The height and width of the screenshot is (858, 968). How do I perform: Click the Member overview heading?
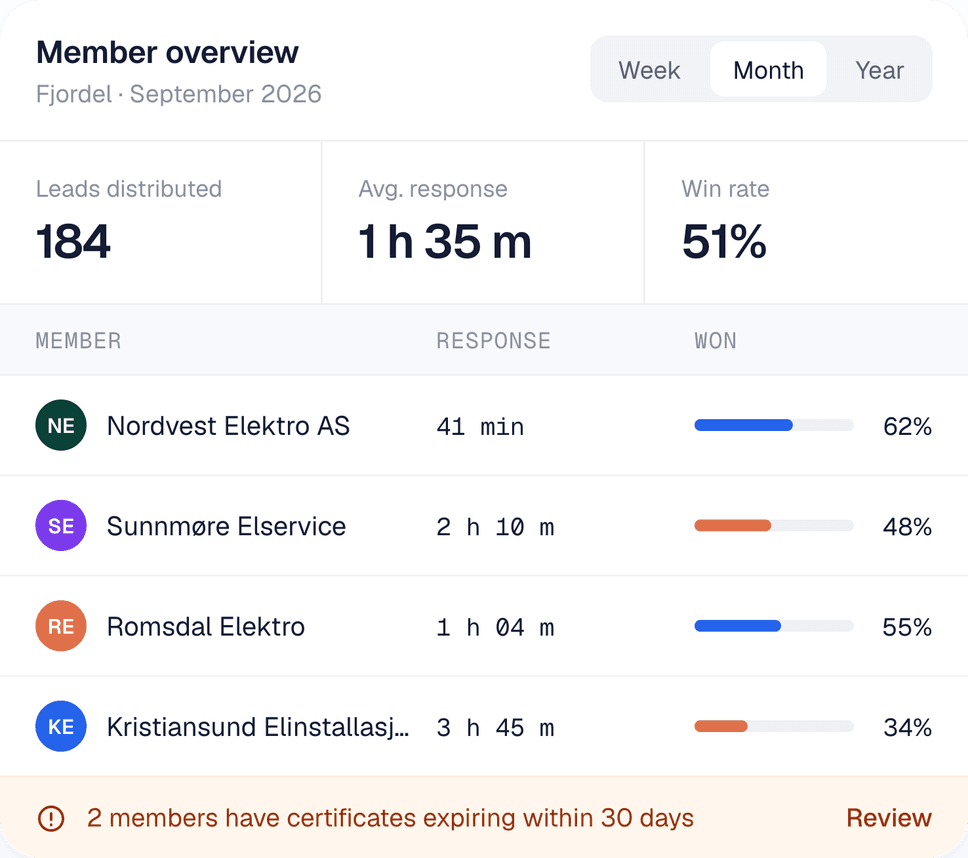[167, 52]
